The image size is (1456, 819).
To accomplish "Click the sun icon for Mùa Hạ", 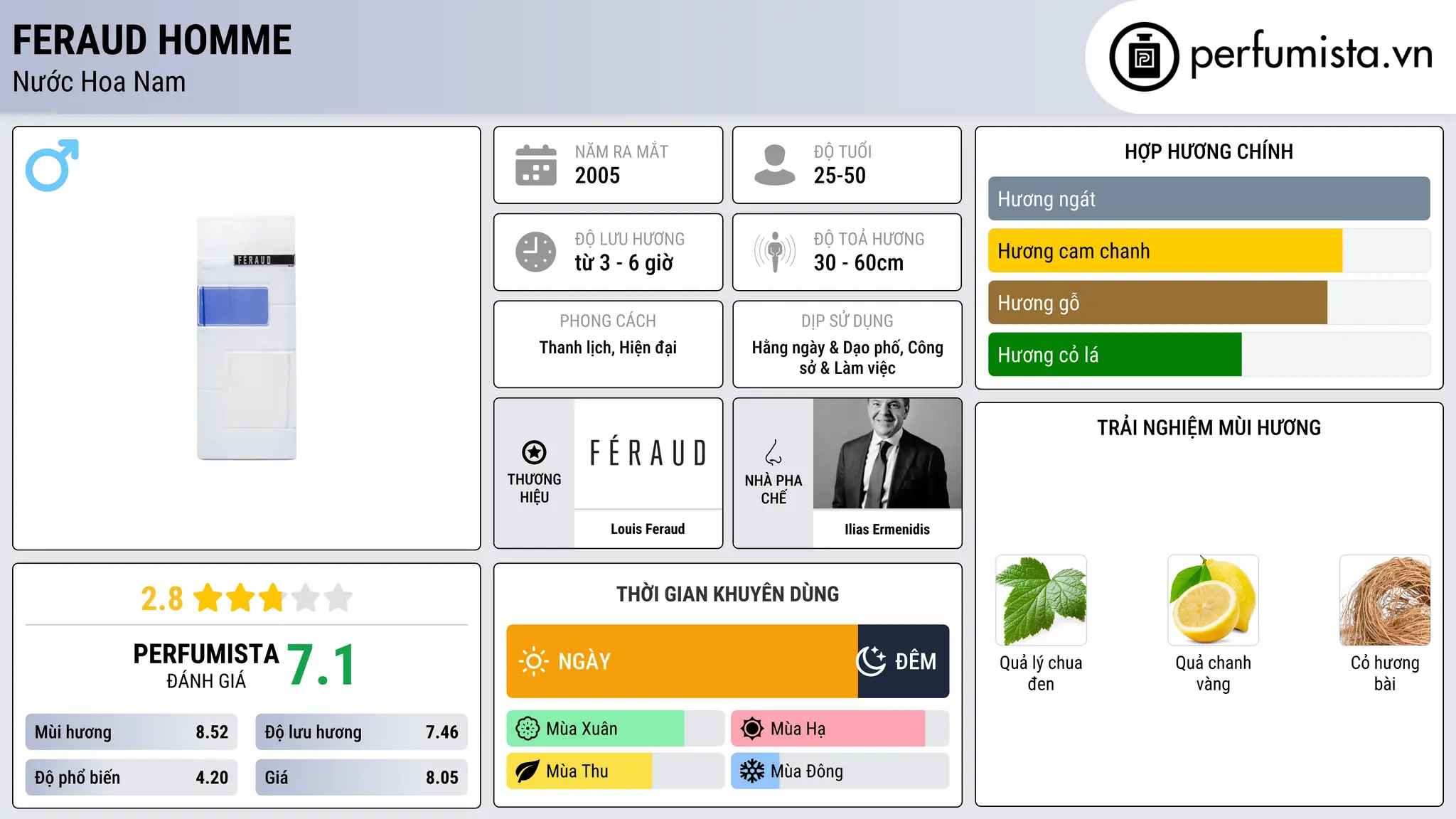I will coord(752,729).
